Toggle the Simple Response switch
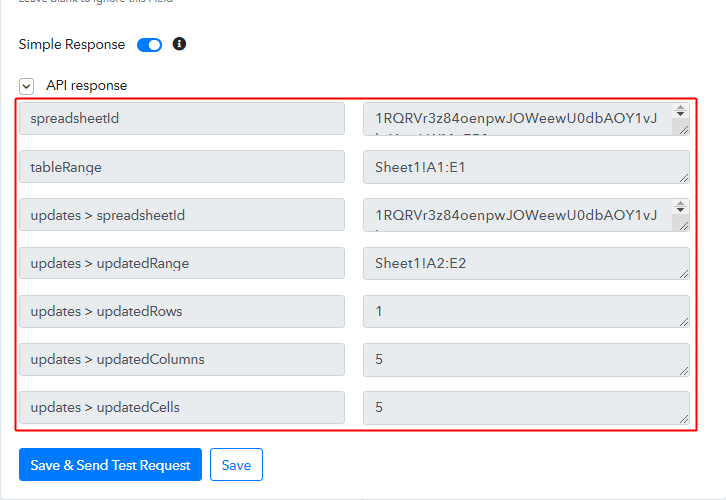Image resolution: width=726 pixels, height=500 pixels. point(149,45)
